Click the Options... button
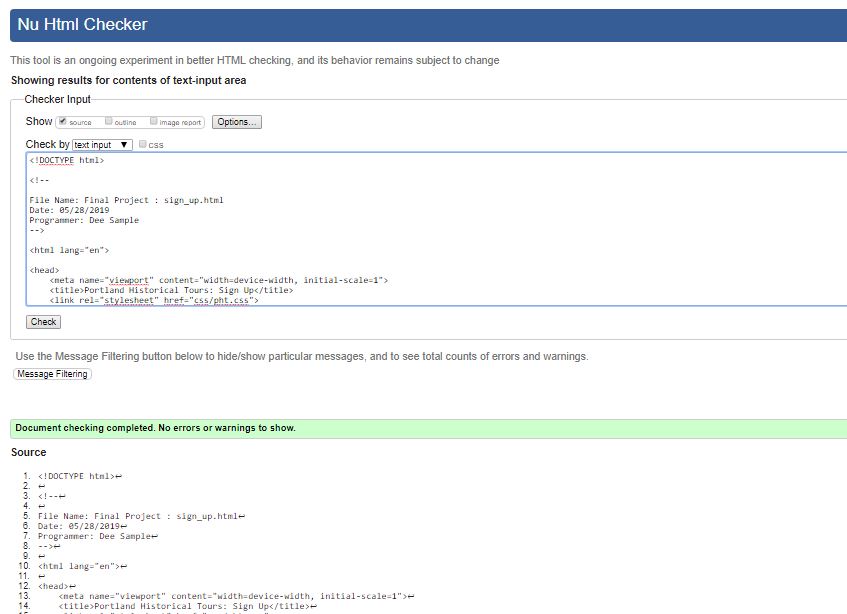The height and width of the screenshot is (614, 847). [x=237, y=122]
